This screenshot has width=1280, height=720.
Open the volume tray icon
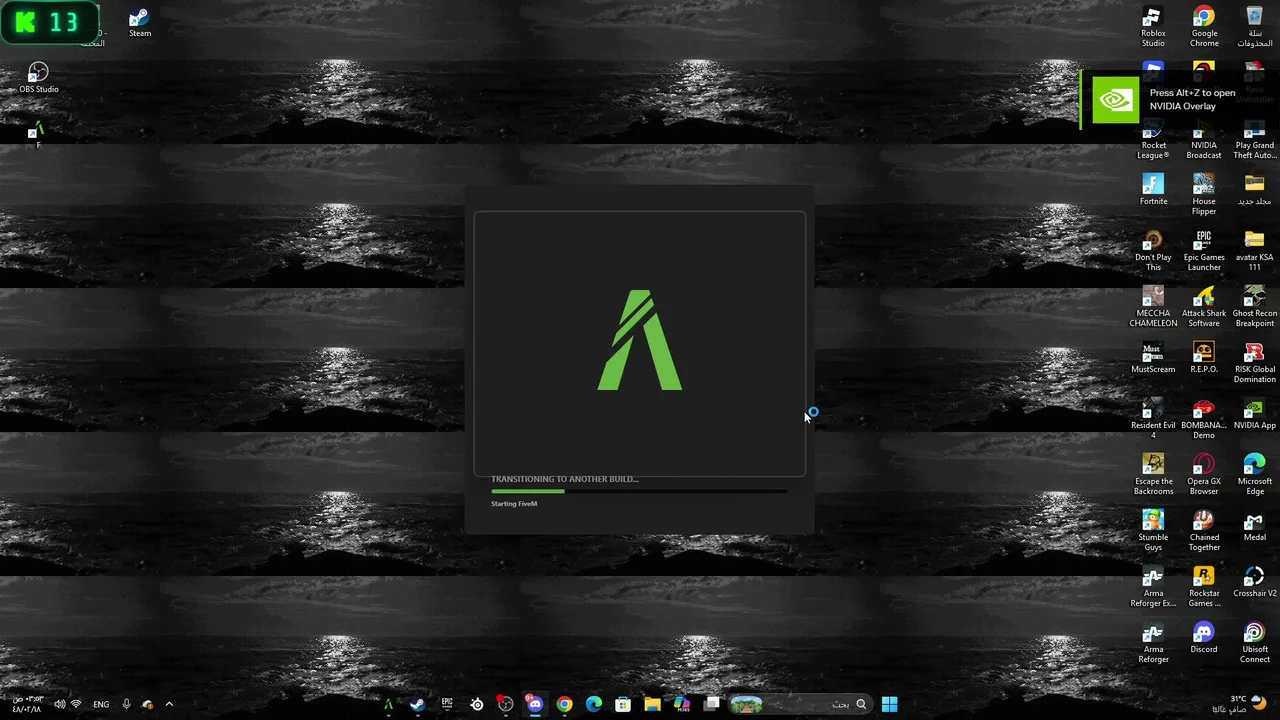point(59,704)
